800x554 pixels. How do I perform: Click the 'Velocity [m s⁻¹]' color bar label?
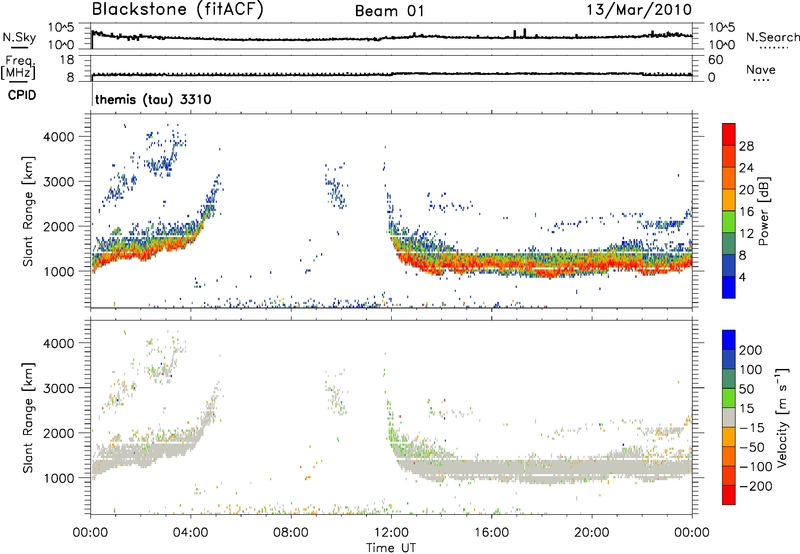pyautogui.click(x=782, y=417)
